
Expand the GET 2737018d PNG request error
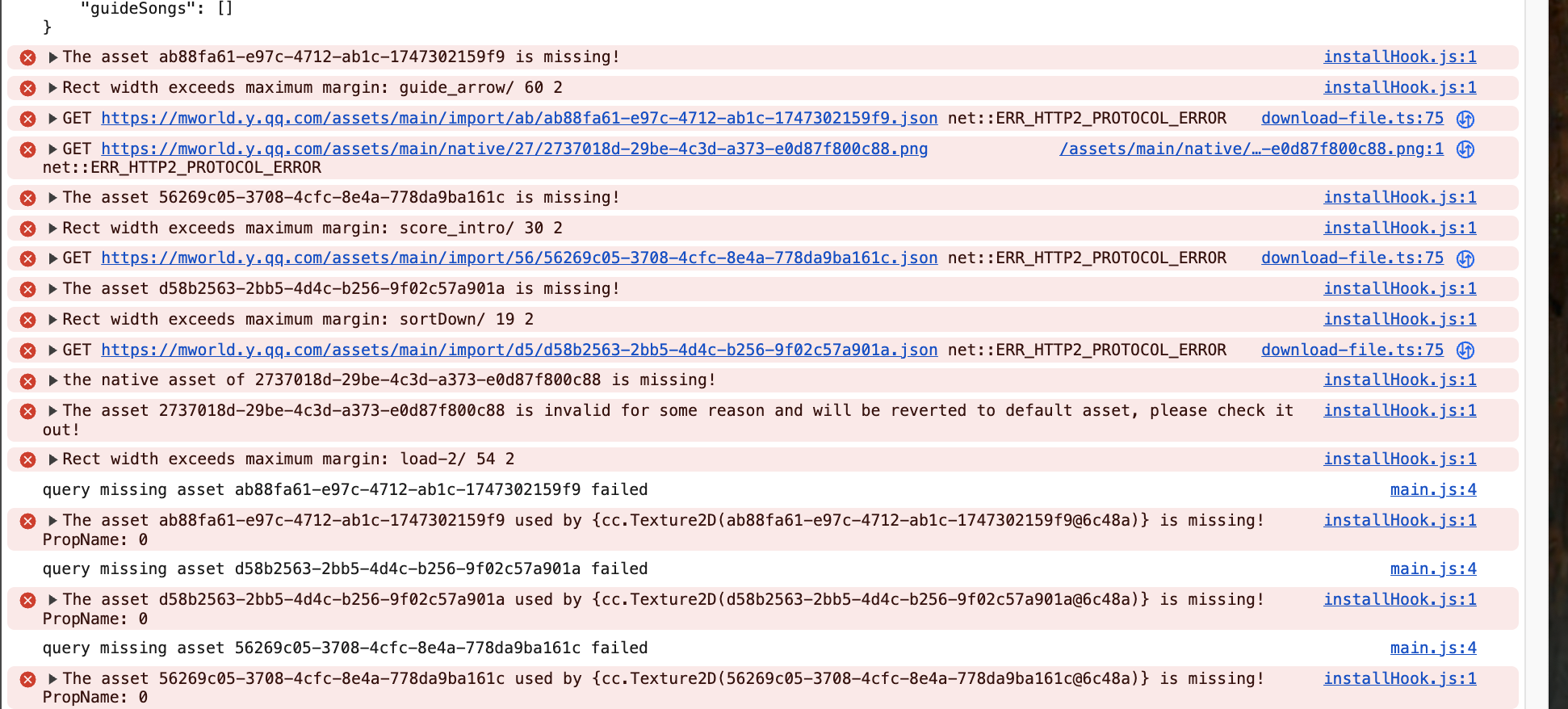pos(52,149)
